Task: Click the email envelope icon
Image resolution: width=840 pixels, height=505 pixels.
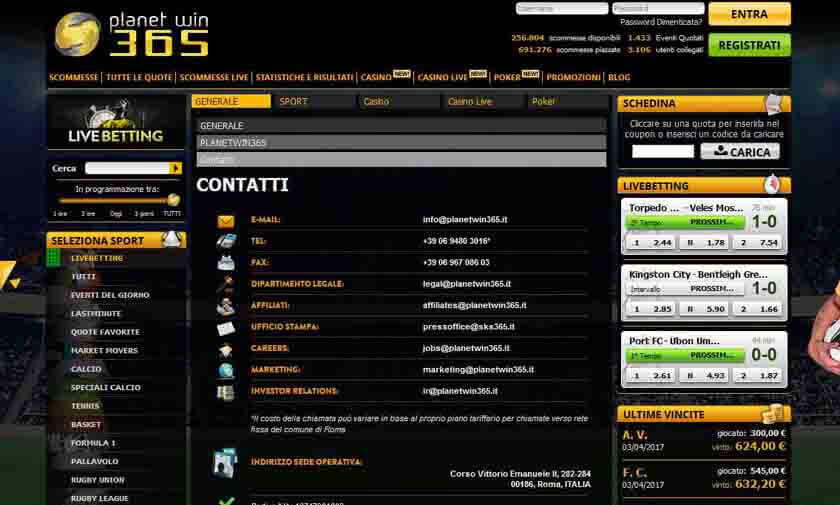Action: (x=226, y=220)
